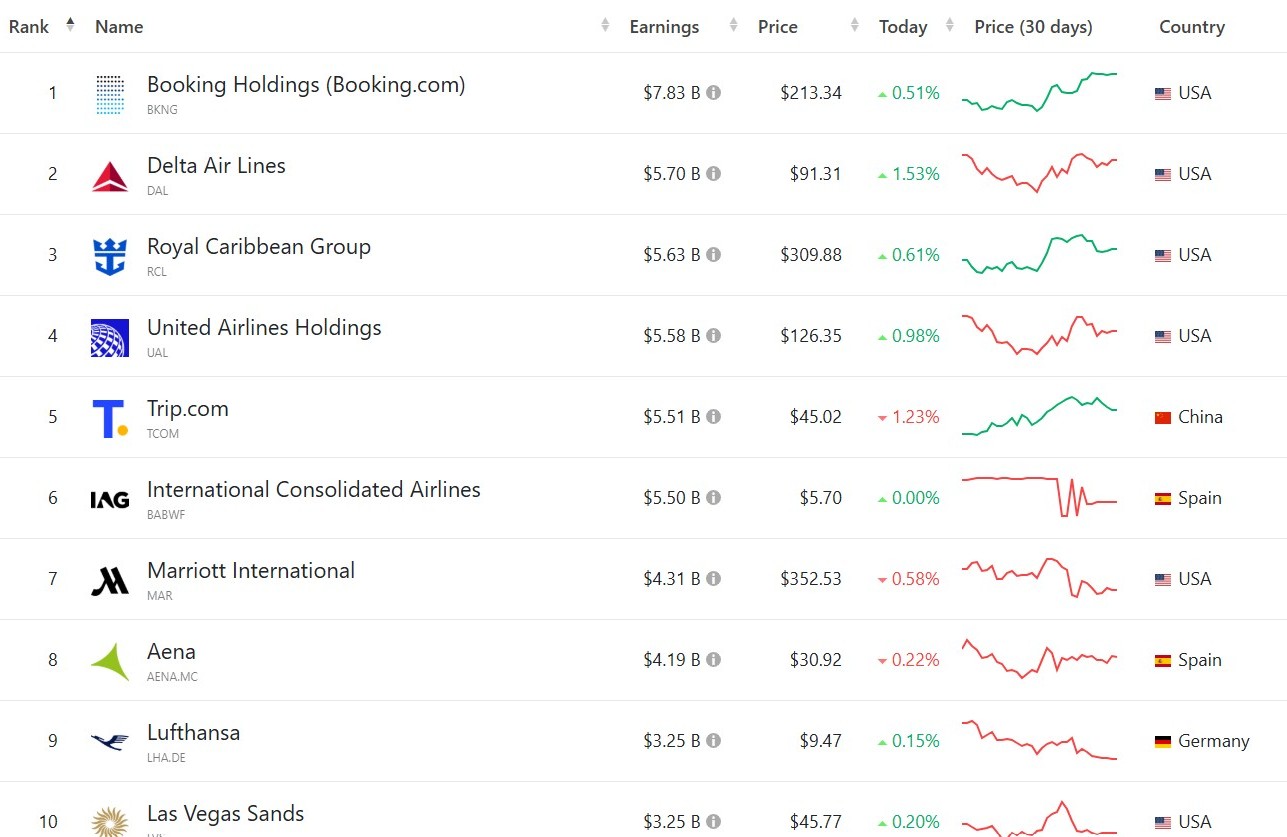
Task: Click the Booking Holdings logo icon
Action: pyautogui.click(x=110, y=94)
